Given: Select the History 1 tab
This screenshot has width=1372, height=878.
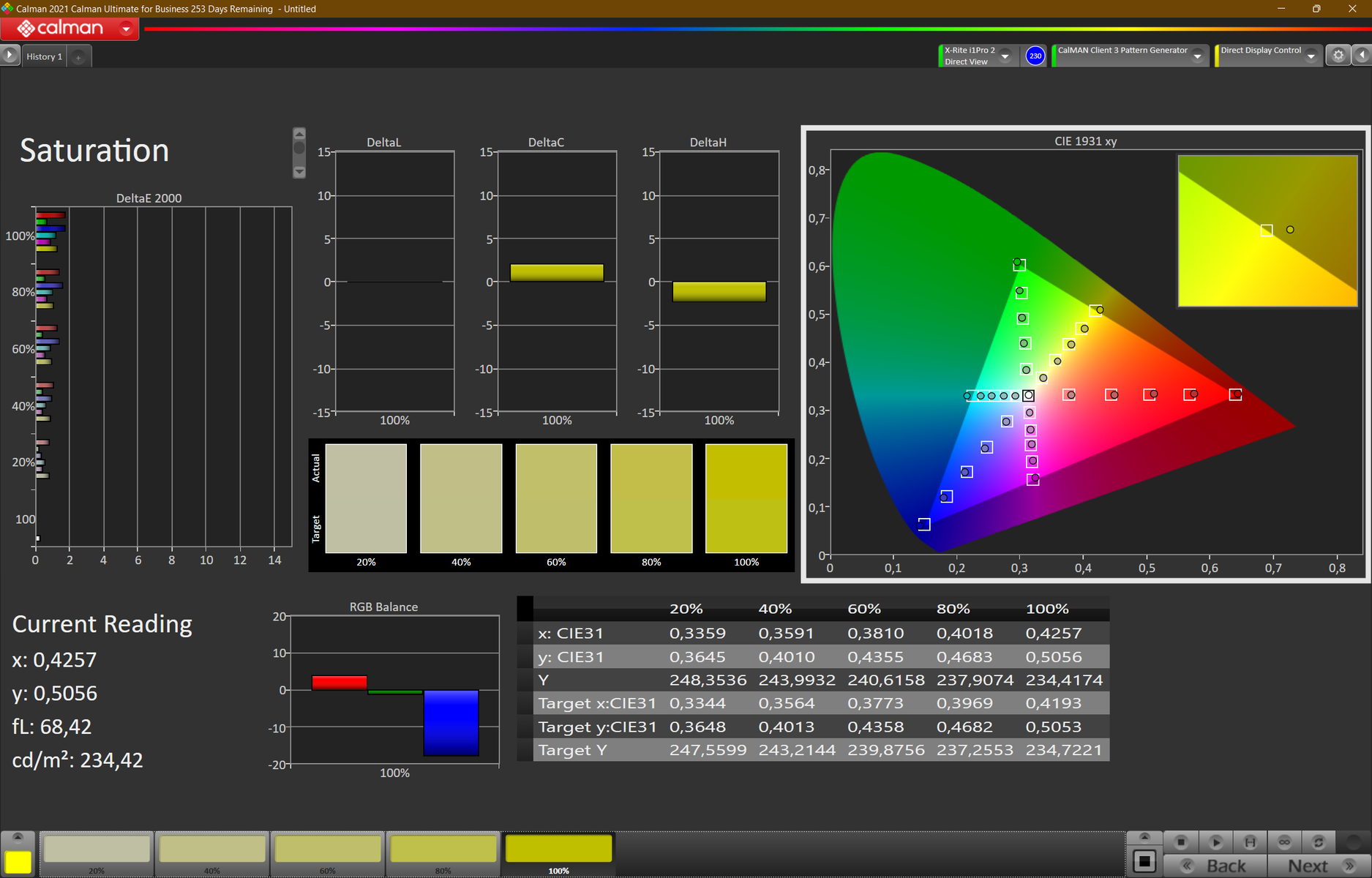Looking at the screenshot, I should pyautogui.click(x=45, y=56).
